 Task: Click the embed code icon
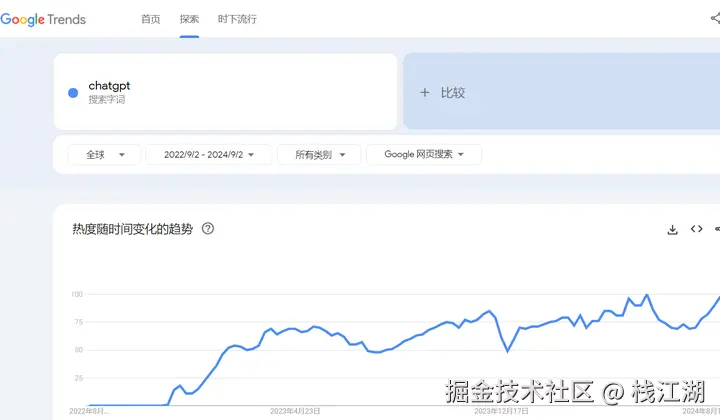[697, 229]
